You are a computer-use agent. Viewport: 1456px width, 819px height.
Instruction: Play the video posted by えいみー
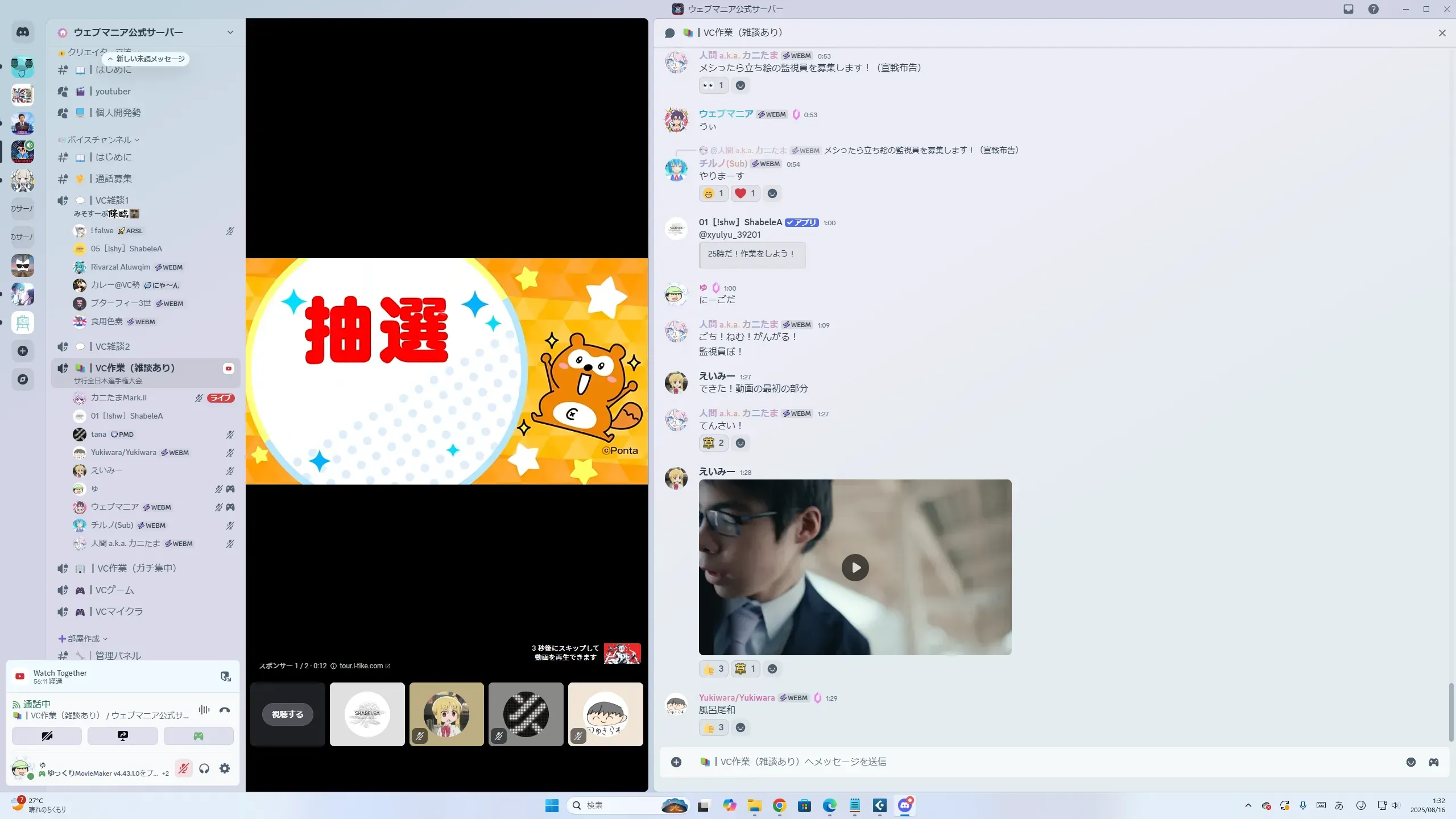coord(855,568)
